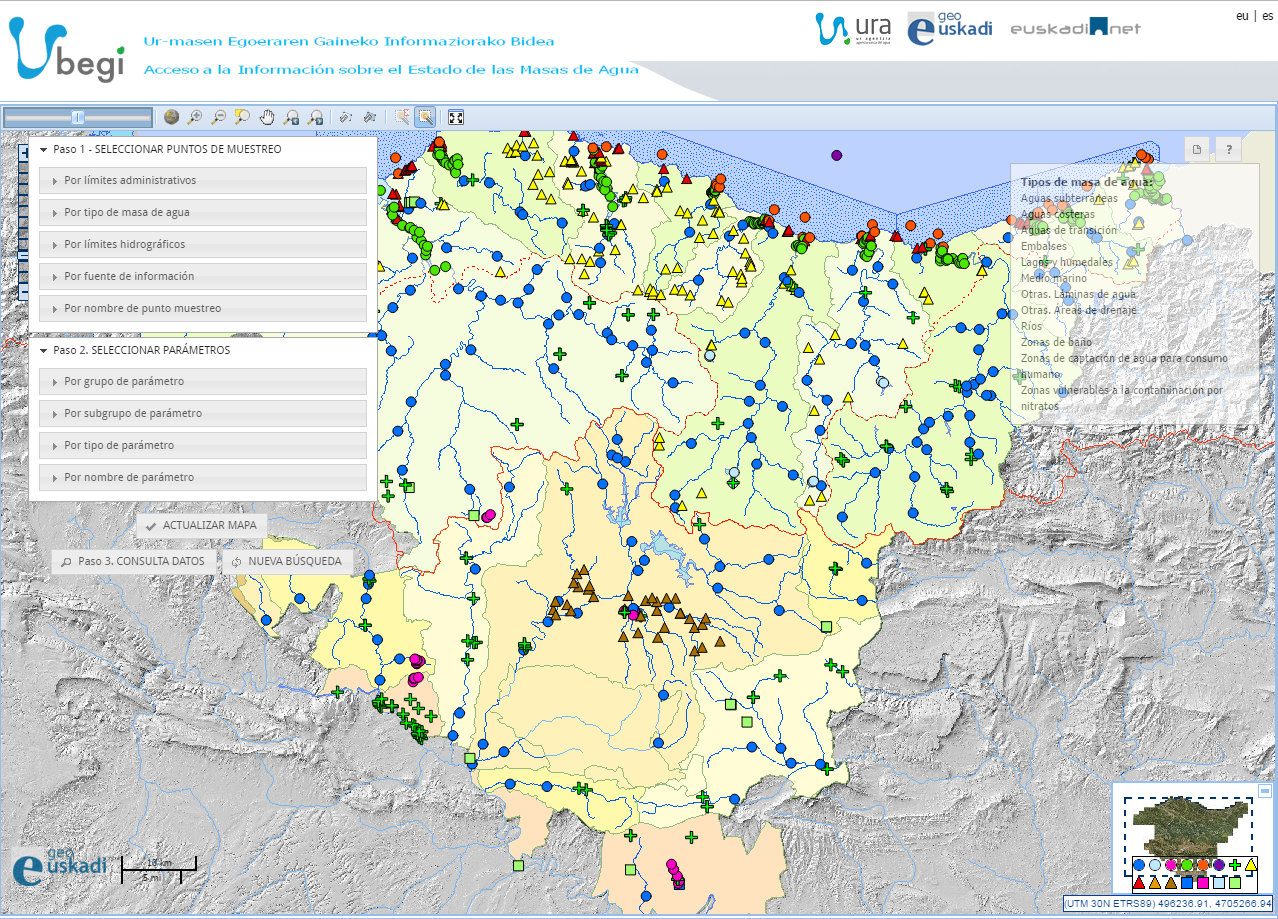
Task: Open the help question mark button
Action: [1228, 149]
